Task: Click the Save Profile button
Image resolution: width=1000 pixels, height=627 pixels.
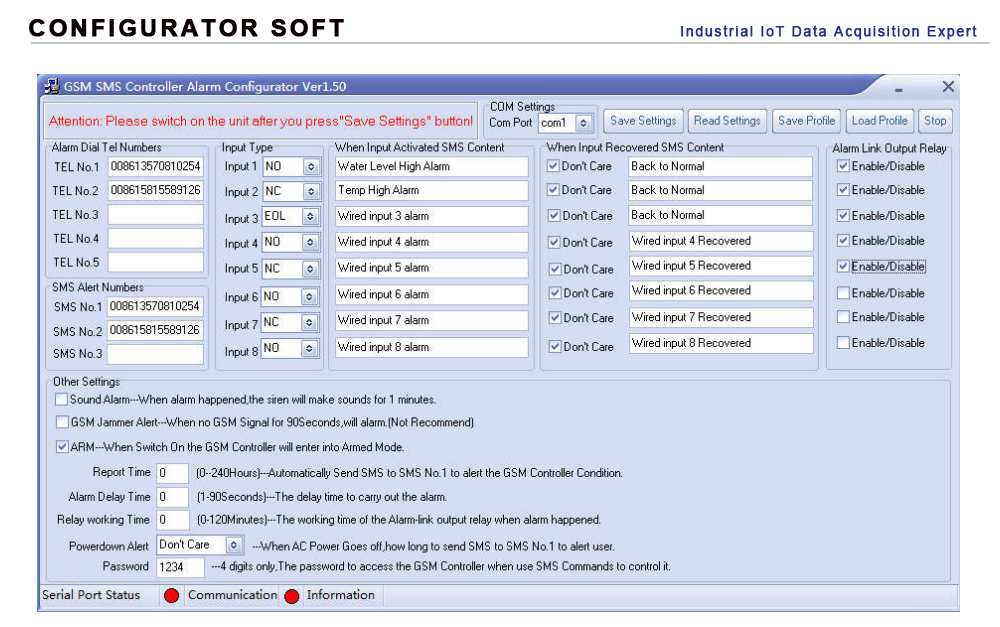Action: [806, 121]
